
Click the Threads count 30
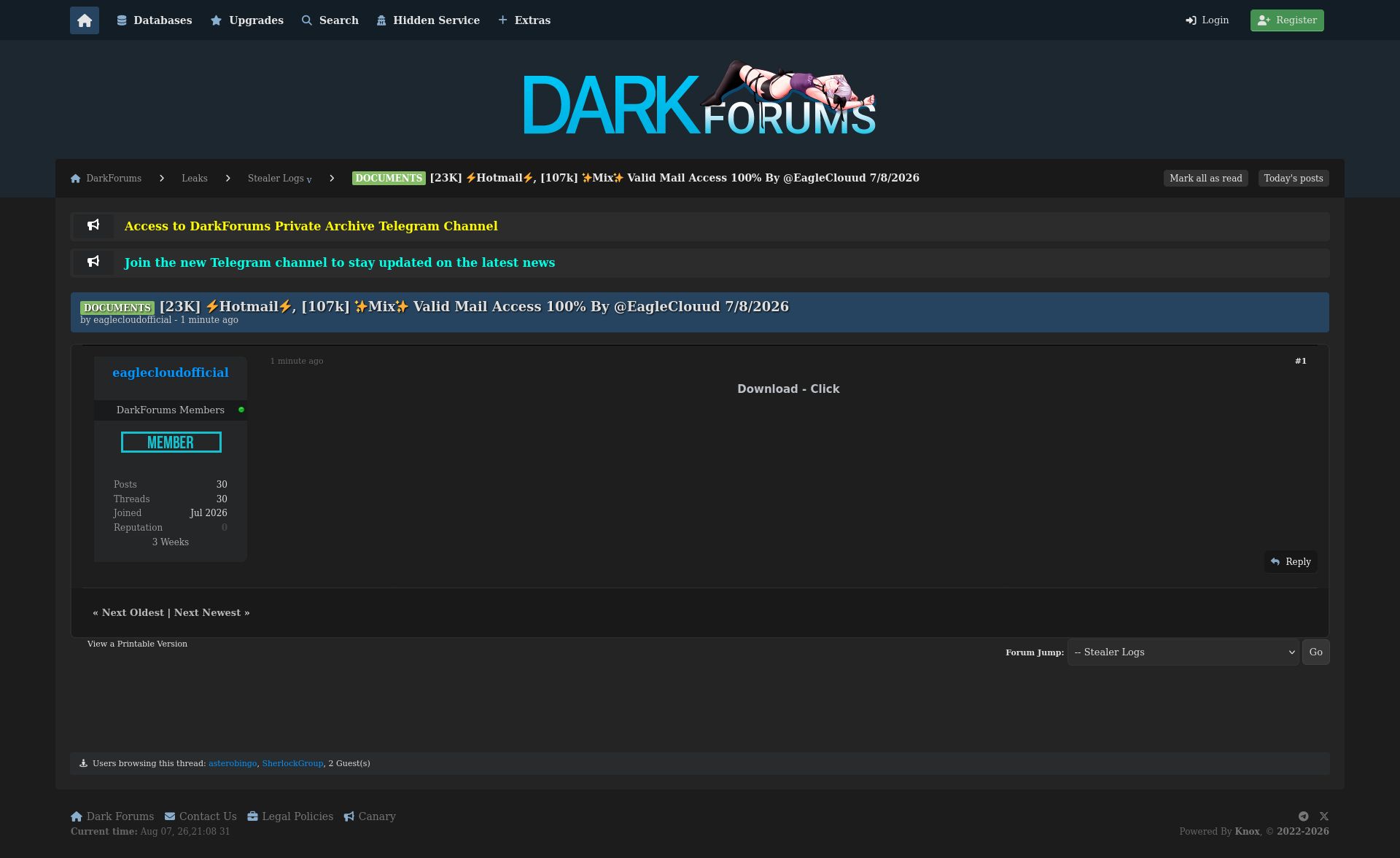coord(222,499)
